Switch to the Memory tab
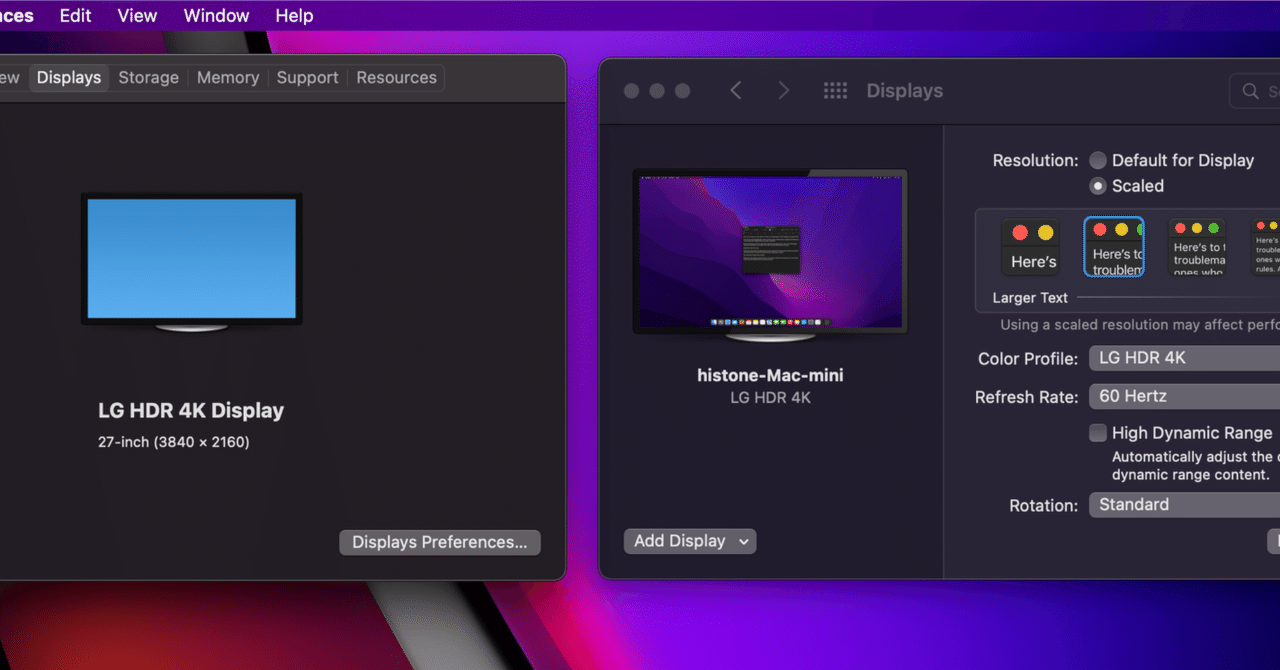The width and height of the screenshot is (1280, 670). pos(228,78)
